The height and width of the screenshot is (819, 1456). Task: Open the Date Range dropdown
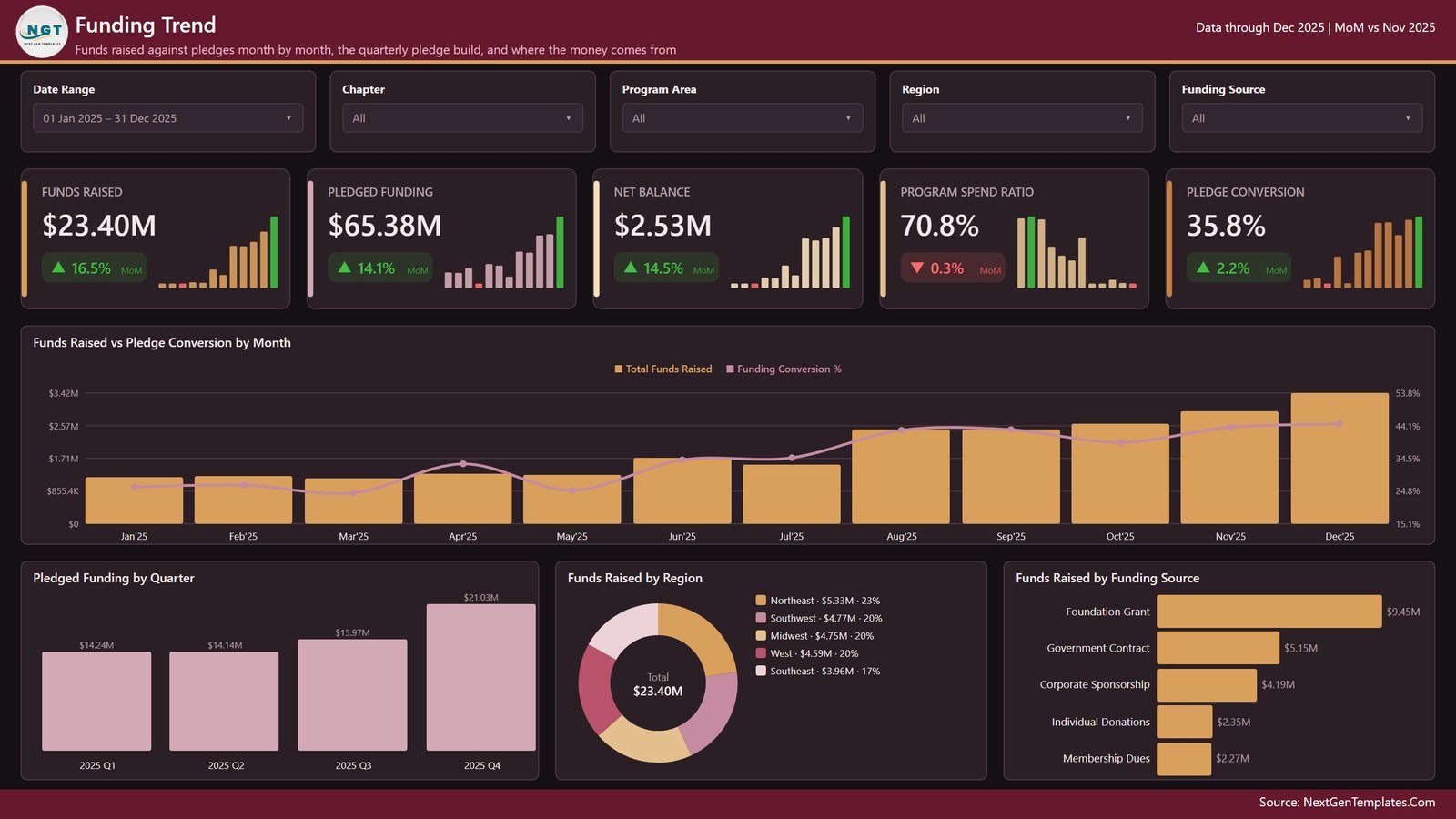pyautogui.click(x=168, y=118)
